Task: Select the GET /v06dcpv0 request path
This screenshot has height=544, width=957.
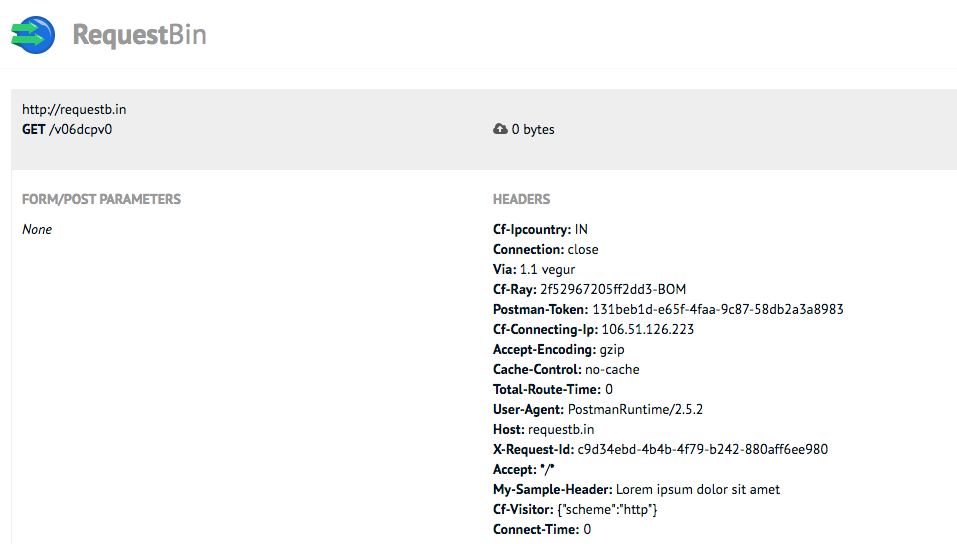Action: click(x=67, y=129)
